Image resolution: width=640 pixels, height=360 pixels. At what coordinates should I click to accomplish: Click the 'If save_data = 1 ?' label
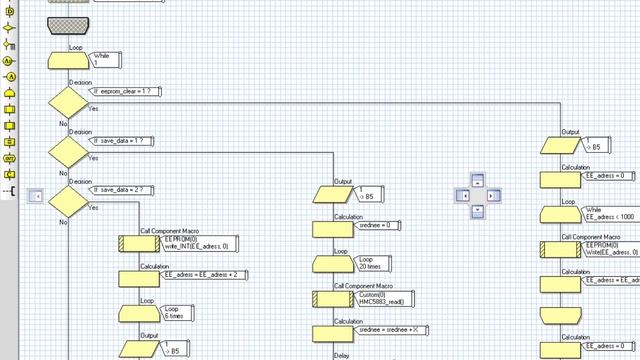tap(121, 141)
